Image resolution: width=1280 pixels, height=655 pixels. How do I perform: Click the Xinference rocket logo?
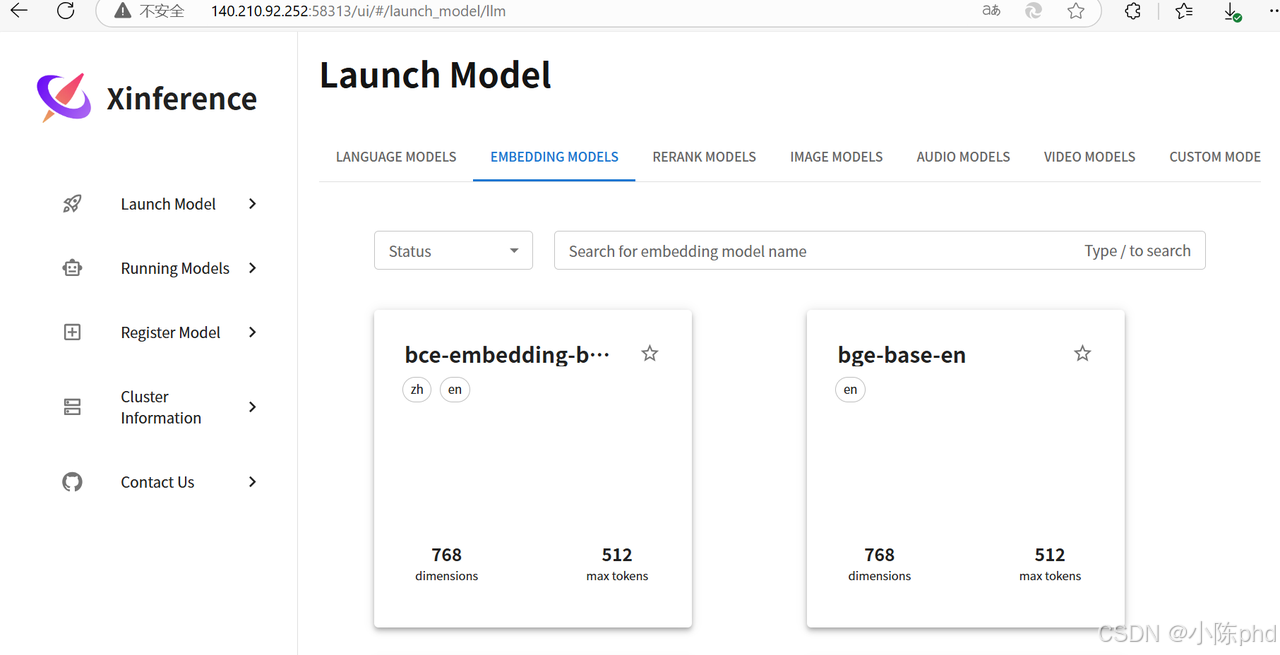(x=63, y=97)
